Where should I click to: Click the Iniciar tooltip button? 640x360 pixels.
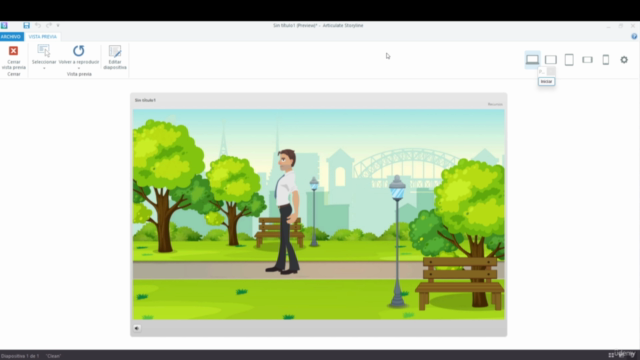click(546, 81)
